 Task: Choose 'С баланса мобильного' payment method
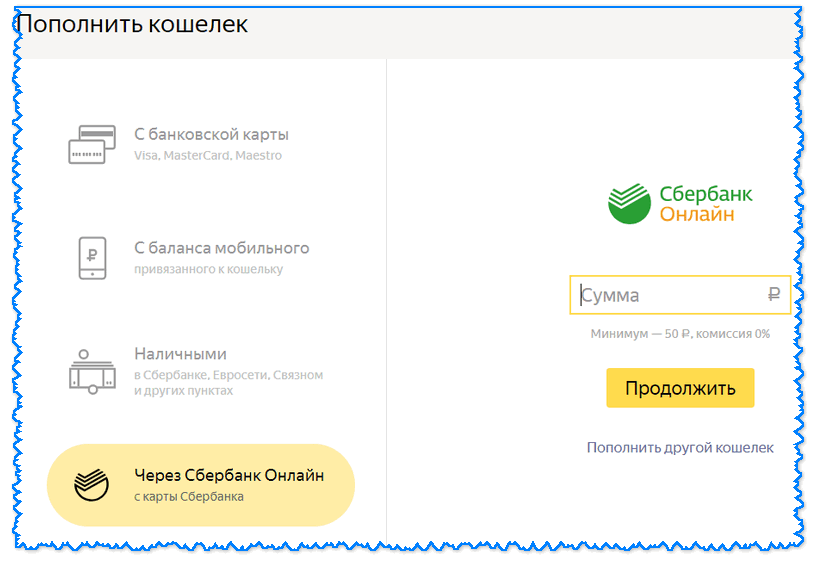(x=221, y=248)
